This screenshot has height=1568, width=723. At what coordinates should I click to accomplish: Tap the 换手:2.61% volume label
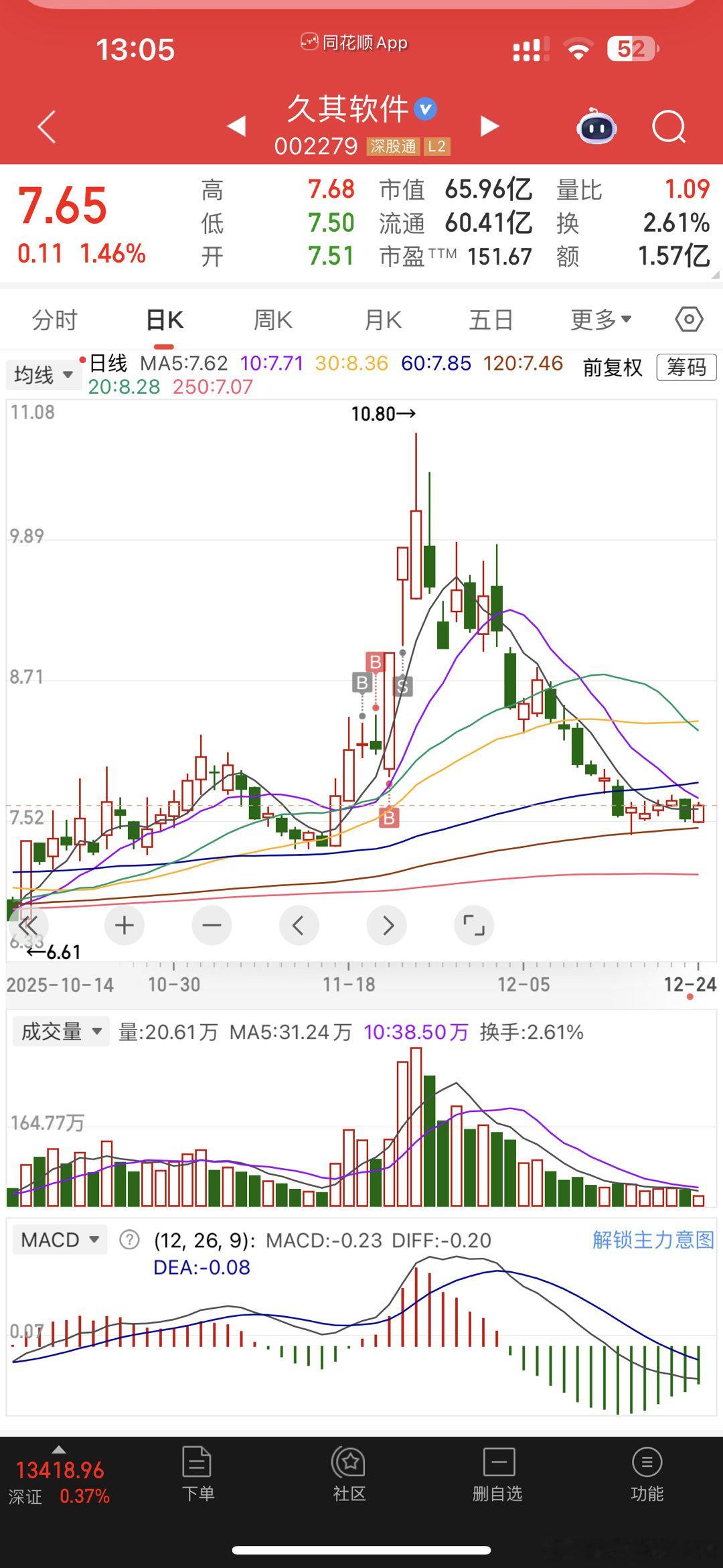(532, 1031)
